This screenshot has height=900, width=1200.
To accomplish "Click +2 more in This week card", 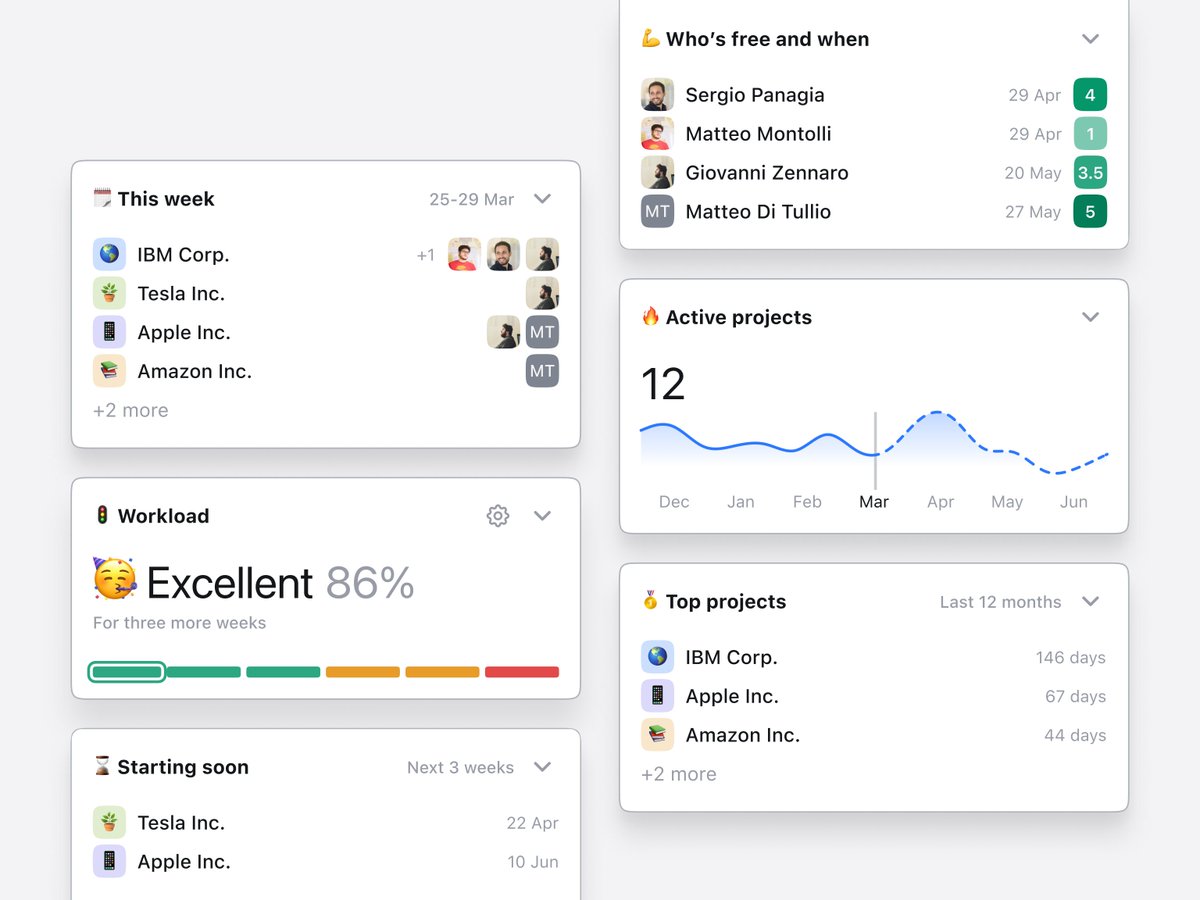I will click(130, 410).
